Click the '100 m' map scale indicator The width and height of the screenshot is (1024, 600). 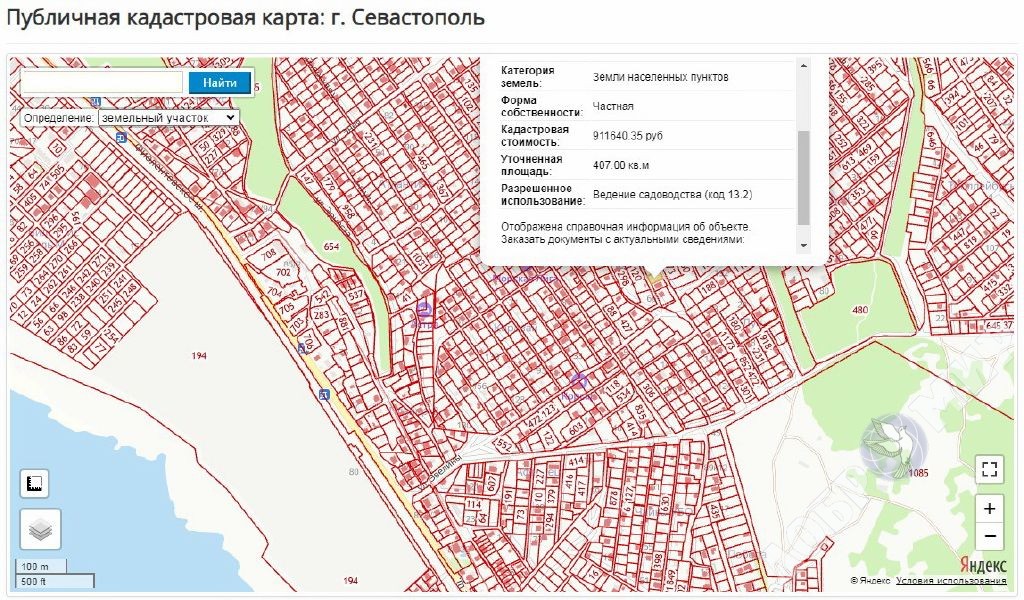[40, 566]
